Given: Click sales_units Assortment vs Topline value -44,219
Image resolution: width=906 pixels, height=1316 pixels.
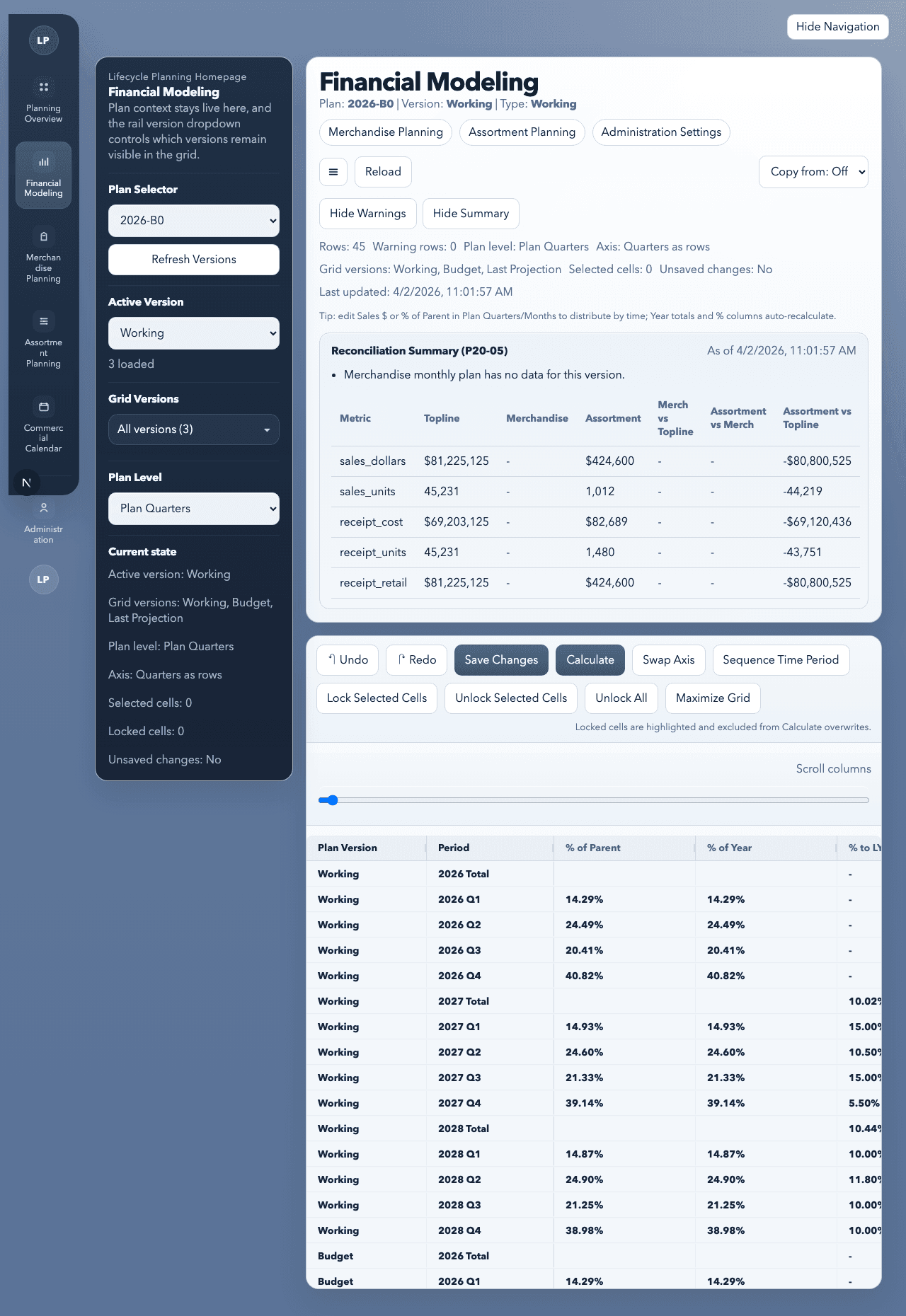Looking at the screenshot, I should tap(803, 492).
